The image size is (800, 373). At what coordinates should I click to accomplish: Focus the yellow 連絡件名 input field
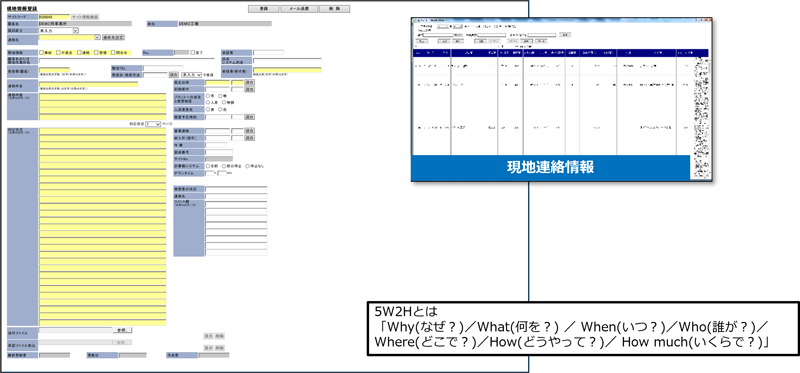[x=88, y=84]
